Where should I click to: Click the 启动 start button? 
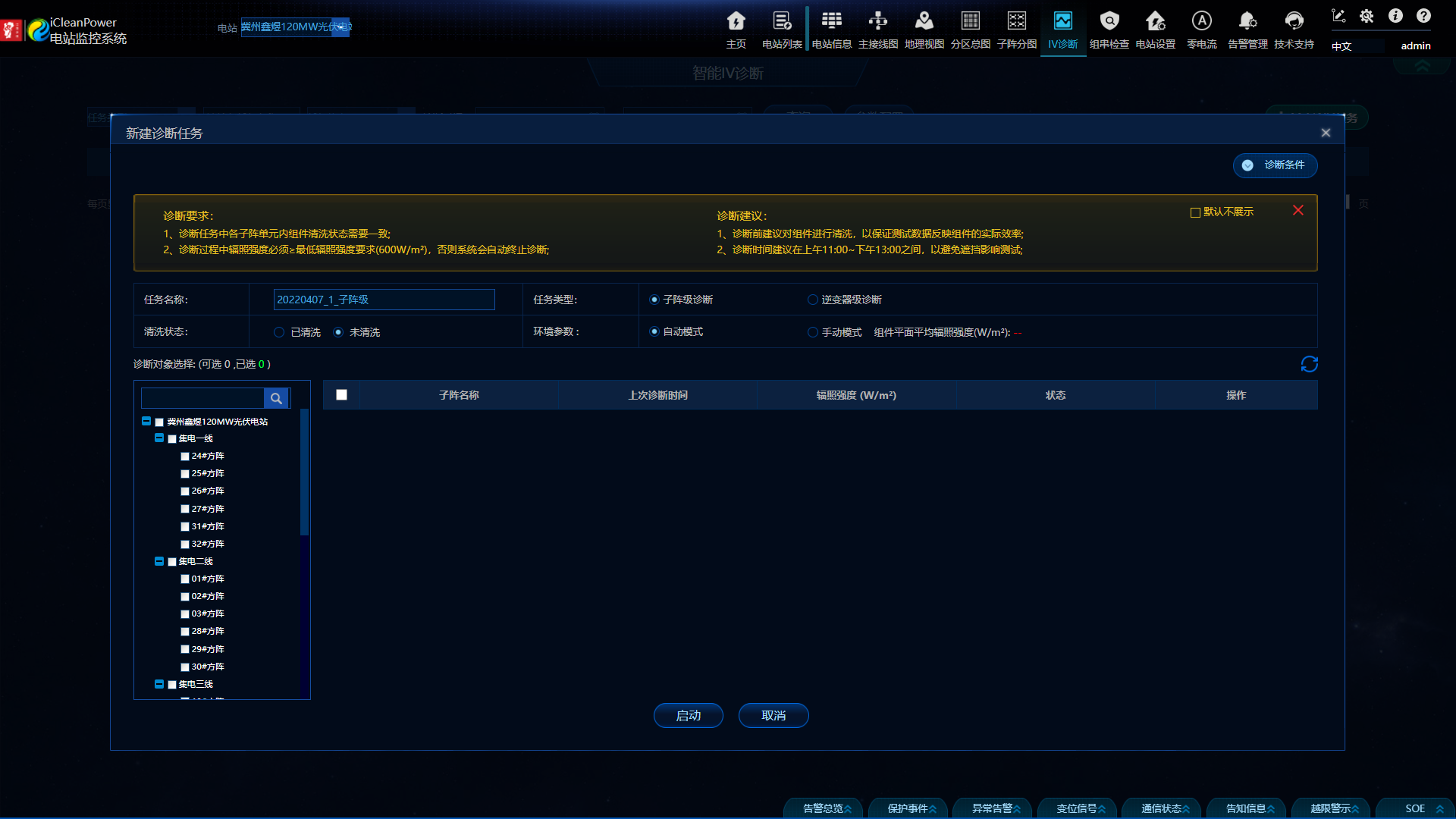(x=688, y=715)
